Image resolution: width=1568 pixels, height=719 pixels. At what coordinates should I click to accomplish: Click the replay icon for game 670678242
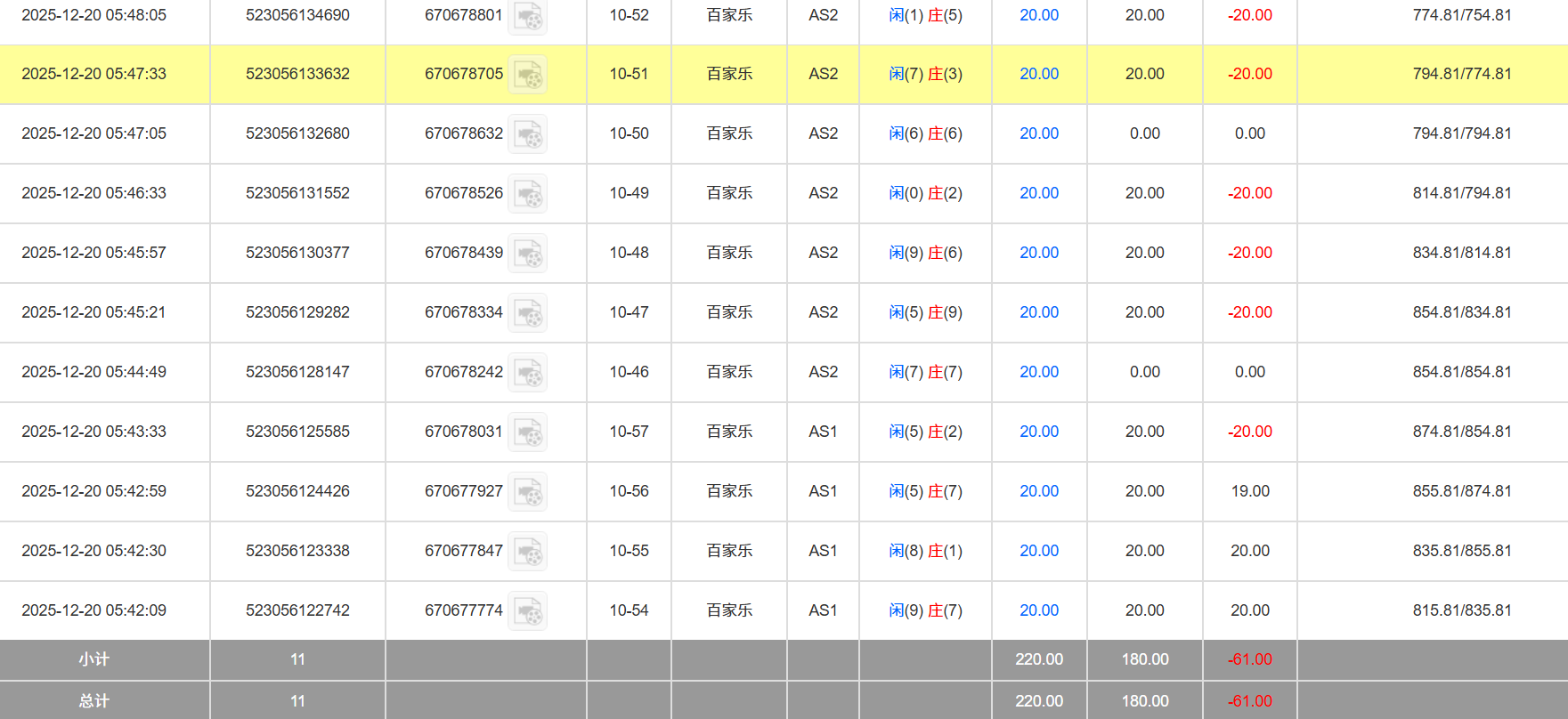pos(528,373)
